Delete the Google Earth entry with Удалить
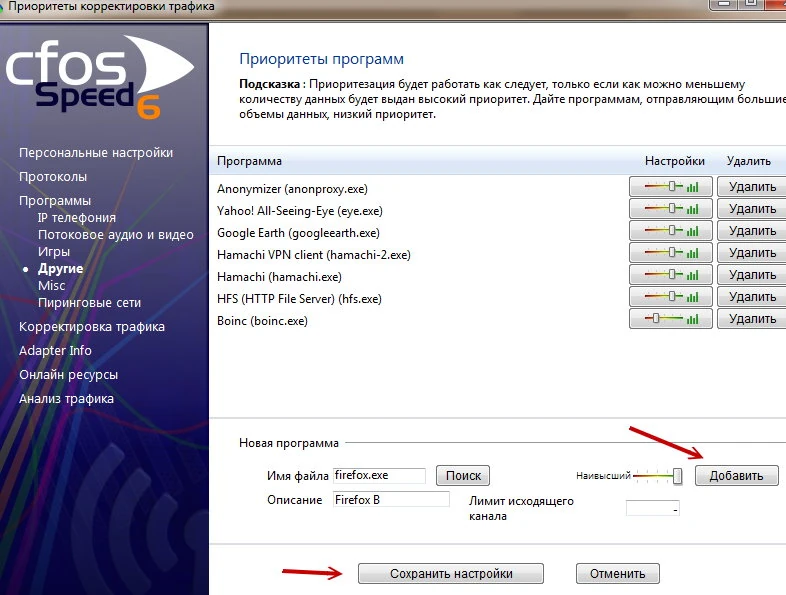The width and height of the screenshot is (786, 595). tap(752, 231)
